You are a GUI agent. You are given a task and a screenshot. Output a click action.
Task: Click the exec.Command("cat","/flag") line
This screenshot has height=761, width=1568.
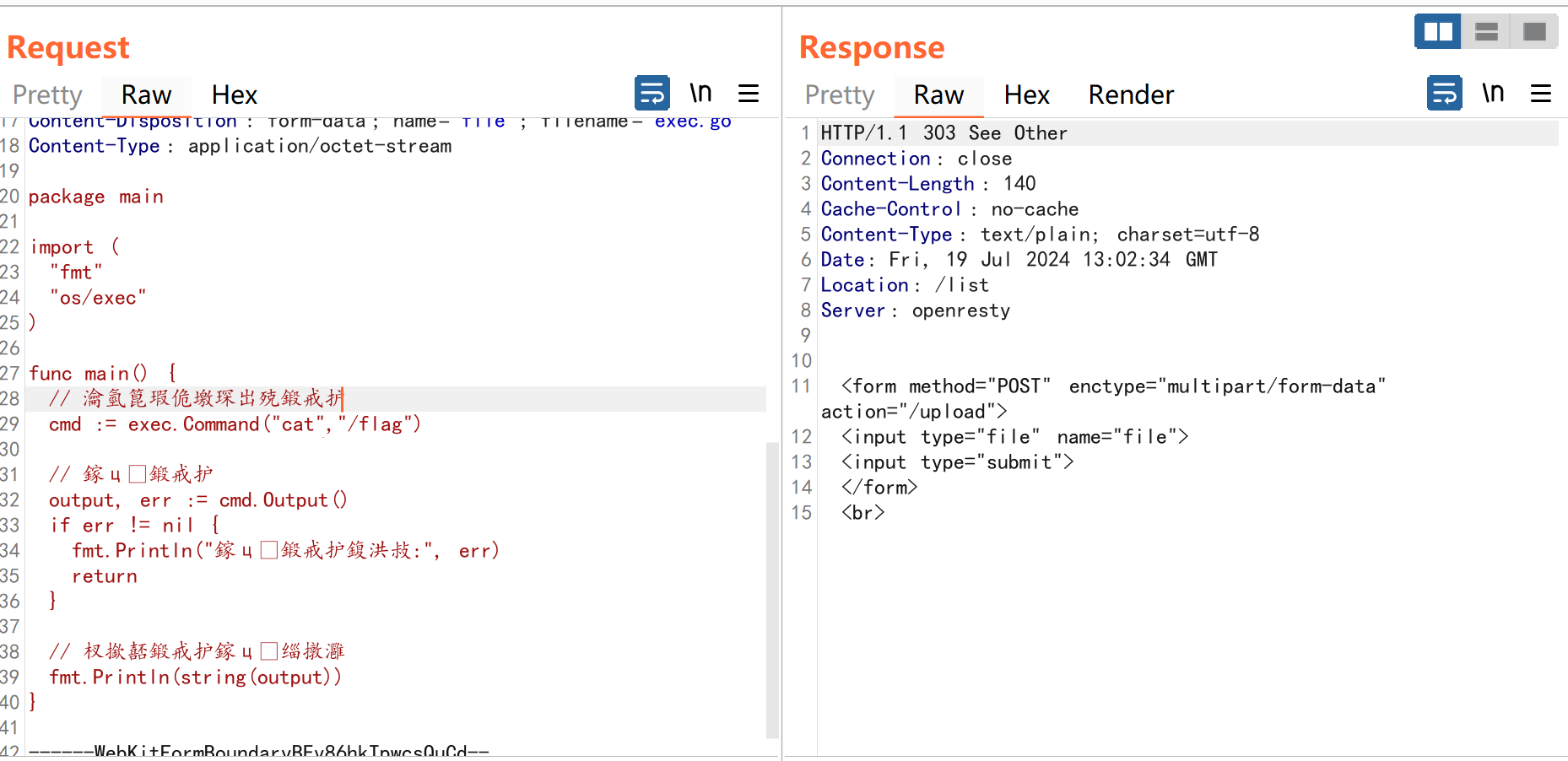coord(235,424)
